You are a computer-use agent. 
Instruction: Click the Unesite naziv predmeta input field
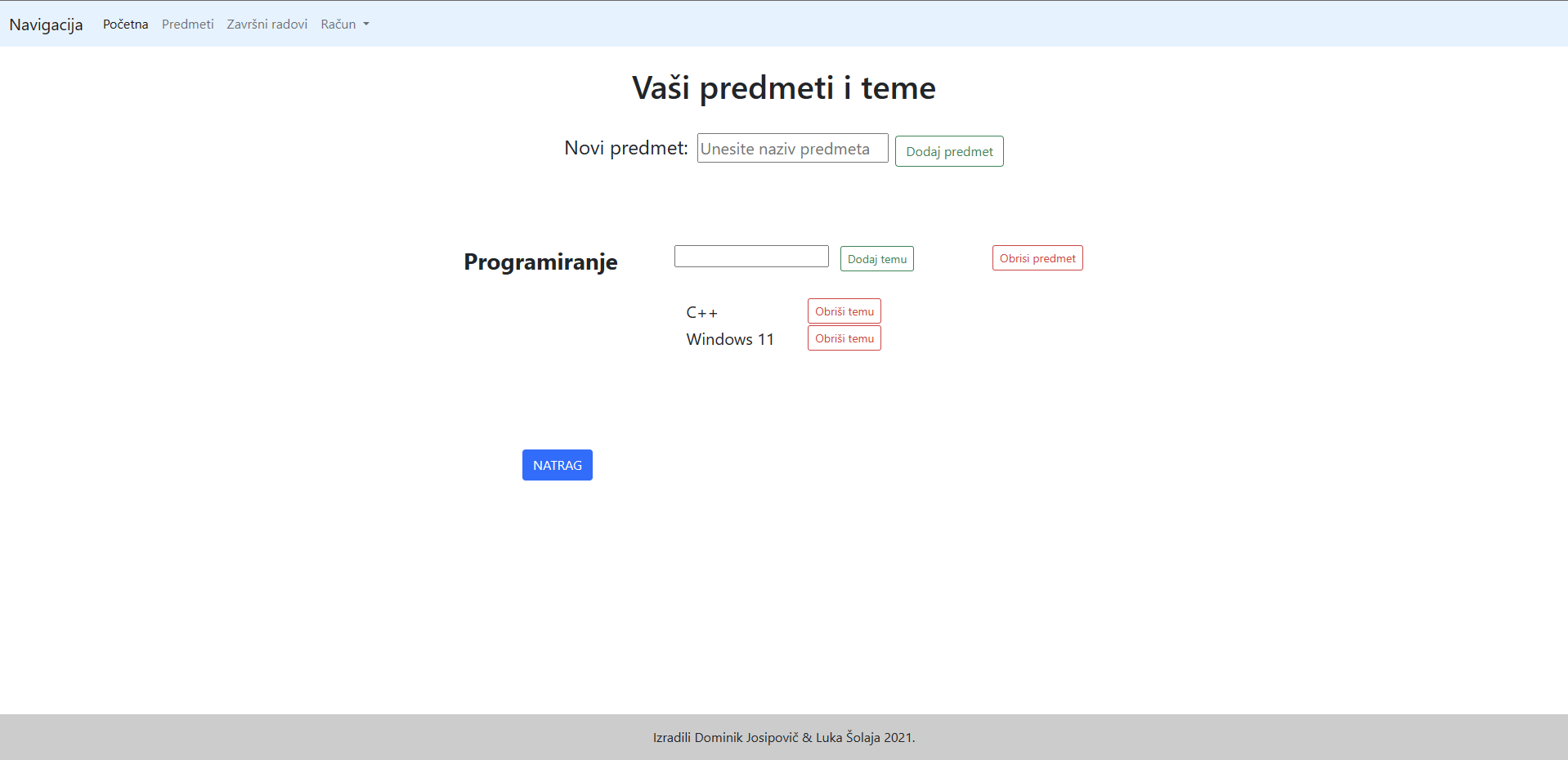pyautogui.click(x=791, y=148)
